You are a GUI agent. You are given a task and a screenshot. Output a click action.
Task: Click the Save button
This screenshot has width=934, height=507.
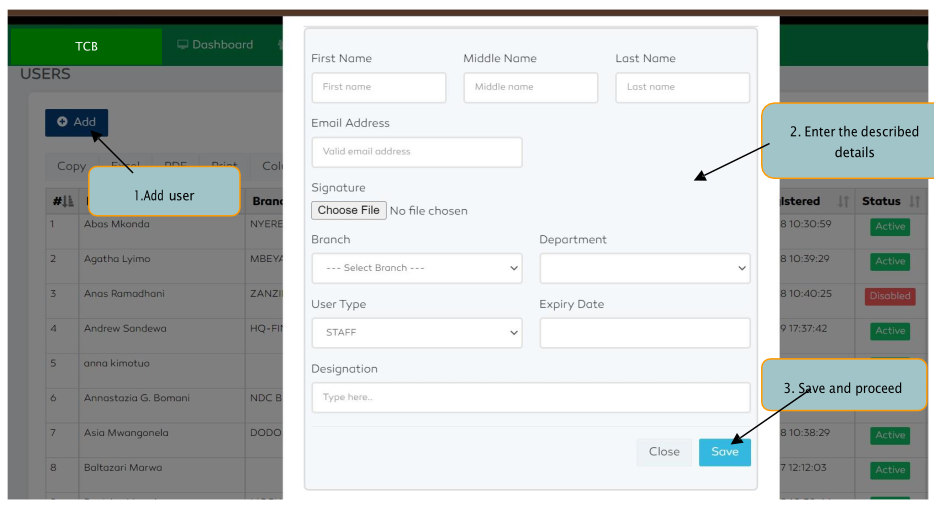pos(724,452)
